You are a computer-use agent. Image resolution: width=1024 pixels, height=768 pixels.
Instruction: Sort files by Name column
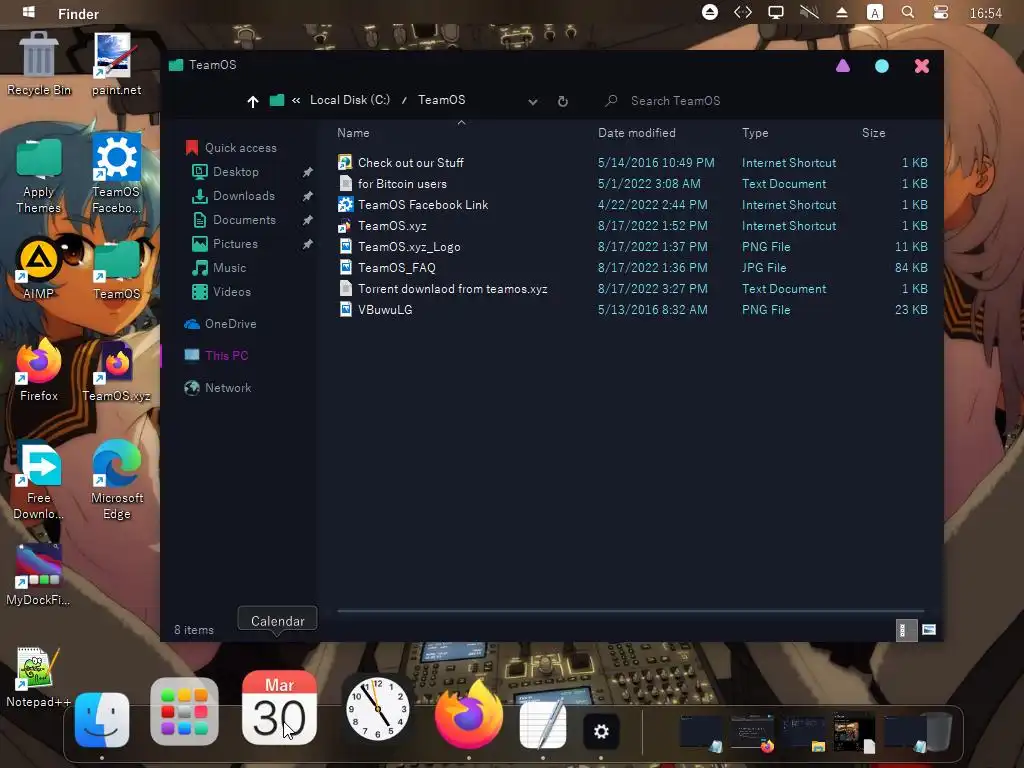pos(353,133)
